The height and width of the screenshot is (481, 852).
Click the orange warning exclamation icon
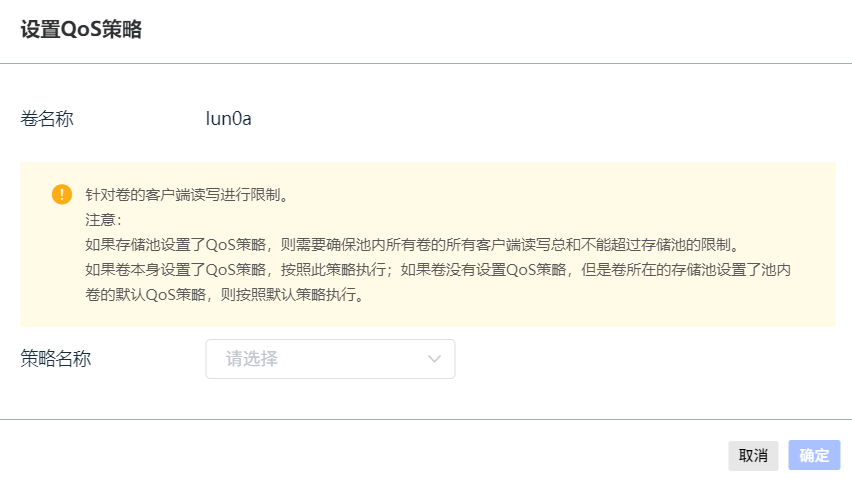(x=62, y=194)
